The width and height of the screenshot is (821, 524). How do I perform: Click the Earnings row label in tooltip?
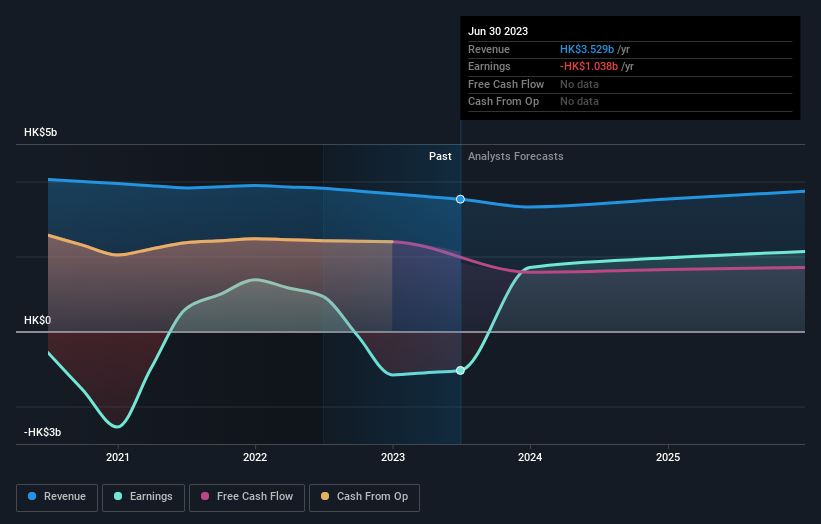[x=489, y=66]
